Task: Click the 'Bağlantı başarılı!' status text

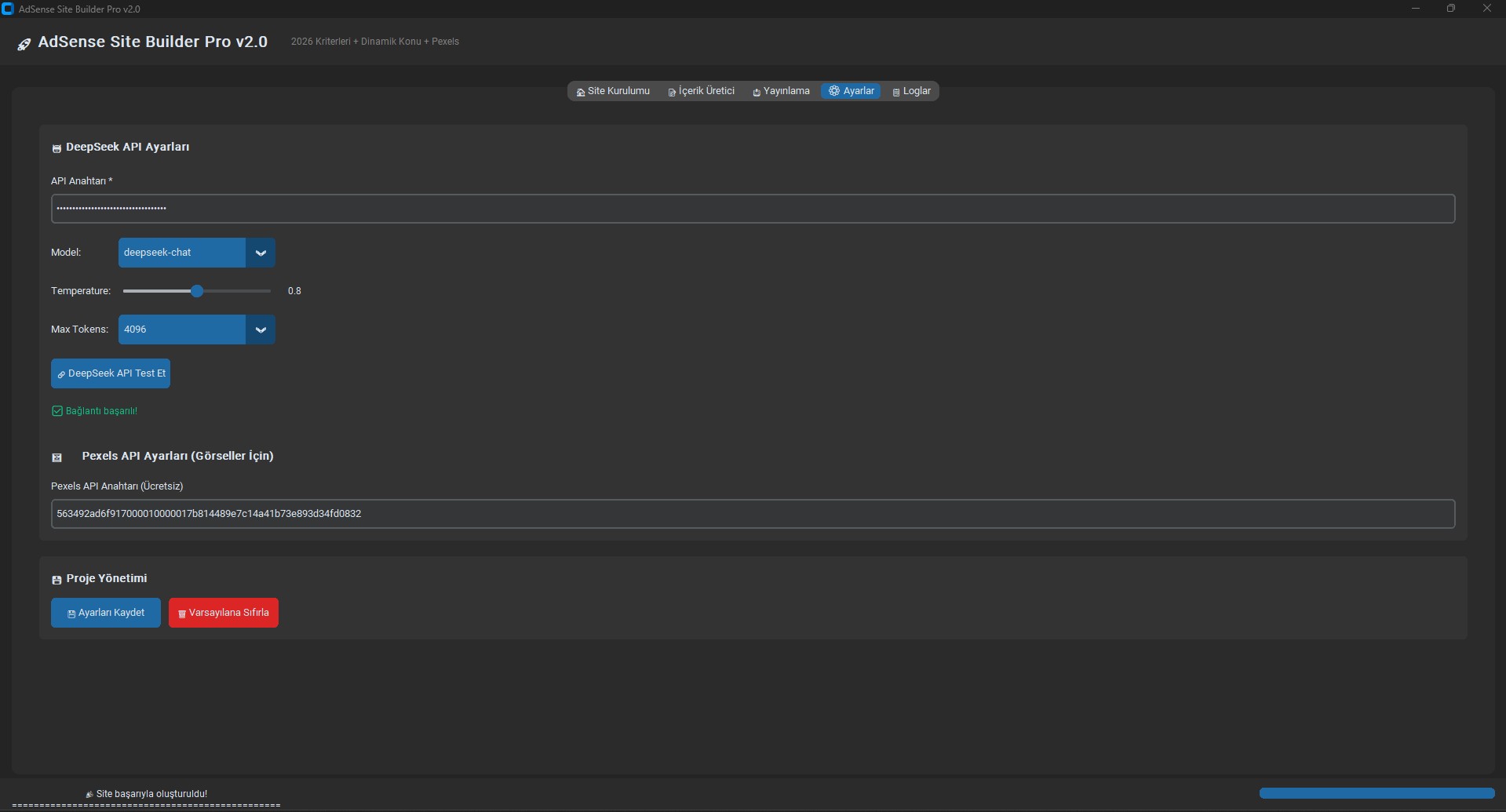Action: [x=101, y=411]
